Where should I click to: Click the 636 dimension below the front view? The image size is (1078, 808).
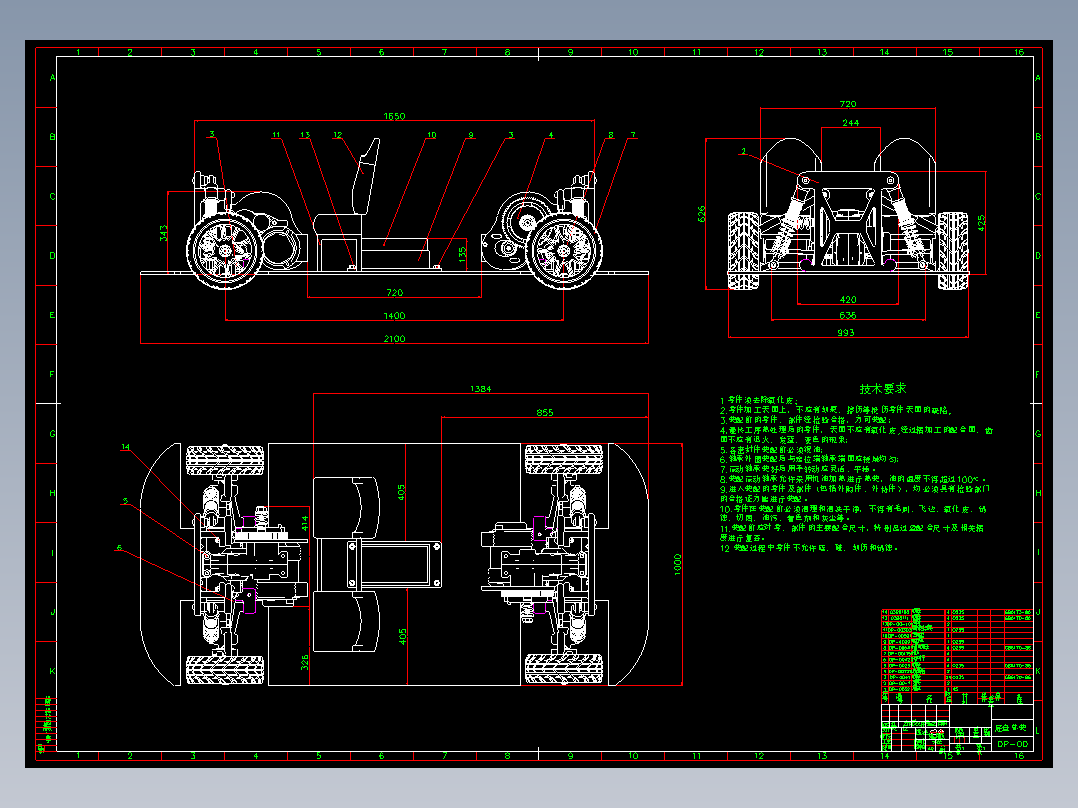click(848, 315)
